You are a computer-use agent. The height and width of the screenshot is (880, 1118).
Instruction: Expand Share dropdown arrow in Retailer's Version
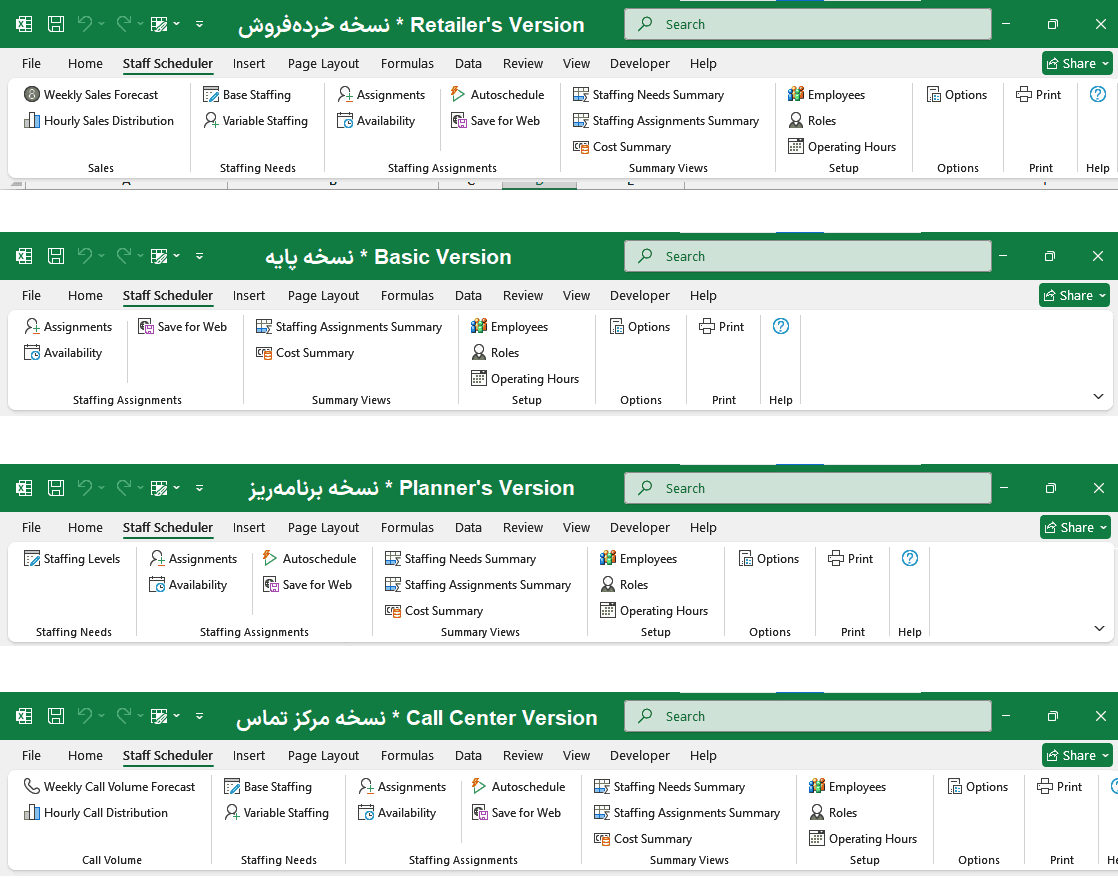click(x=1105, y=63)
